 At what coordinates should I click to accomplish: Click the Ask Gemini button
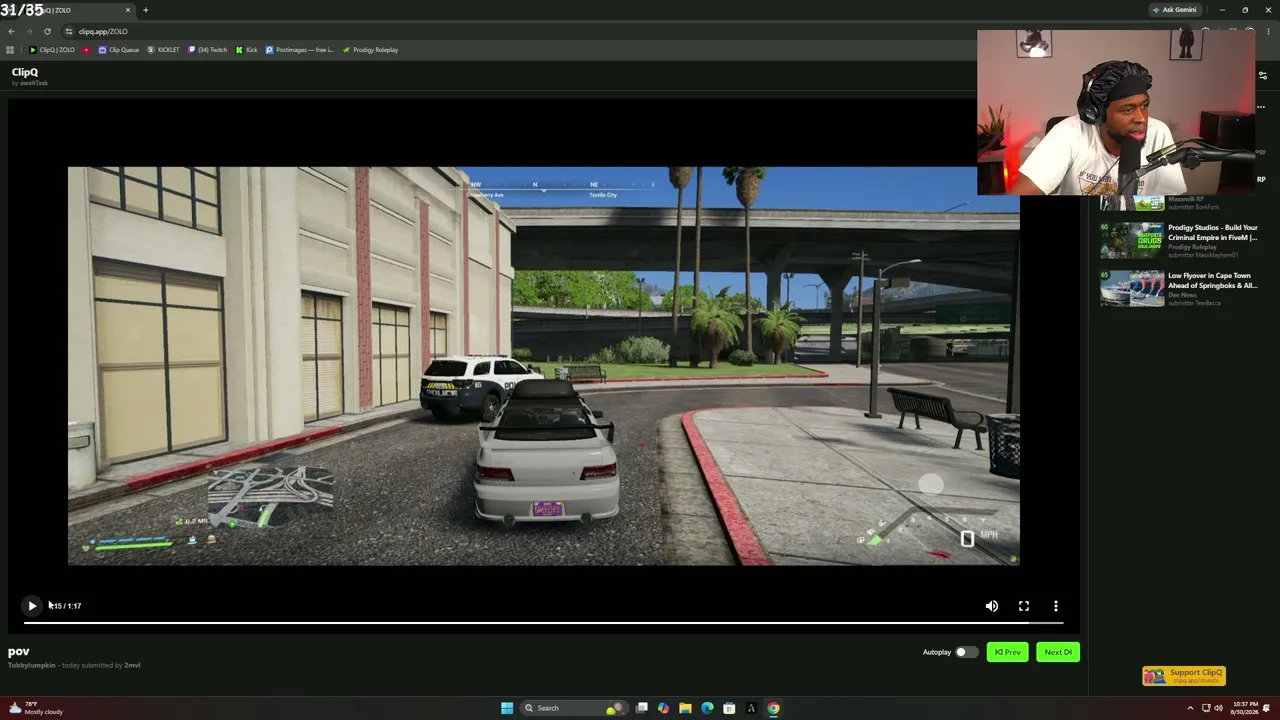[1175, 10]
